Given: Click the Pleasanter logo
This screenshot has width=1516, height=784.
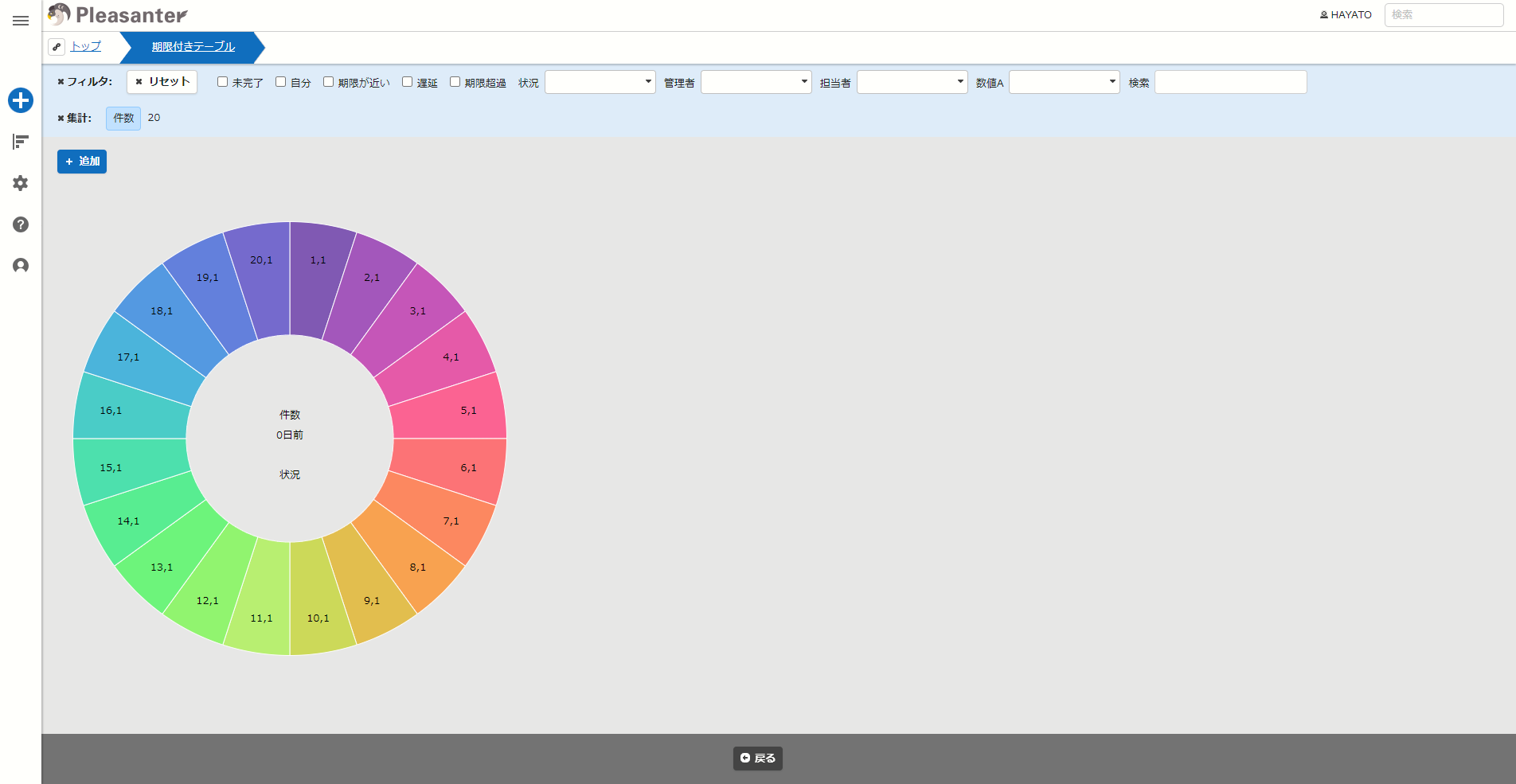Looking at the screenshot, I should (x=118, y=14).
